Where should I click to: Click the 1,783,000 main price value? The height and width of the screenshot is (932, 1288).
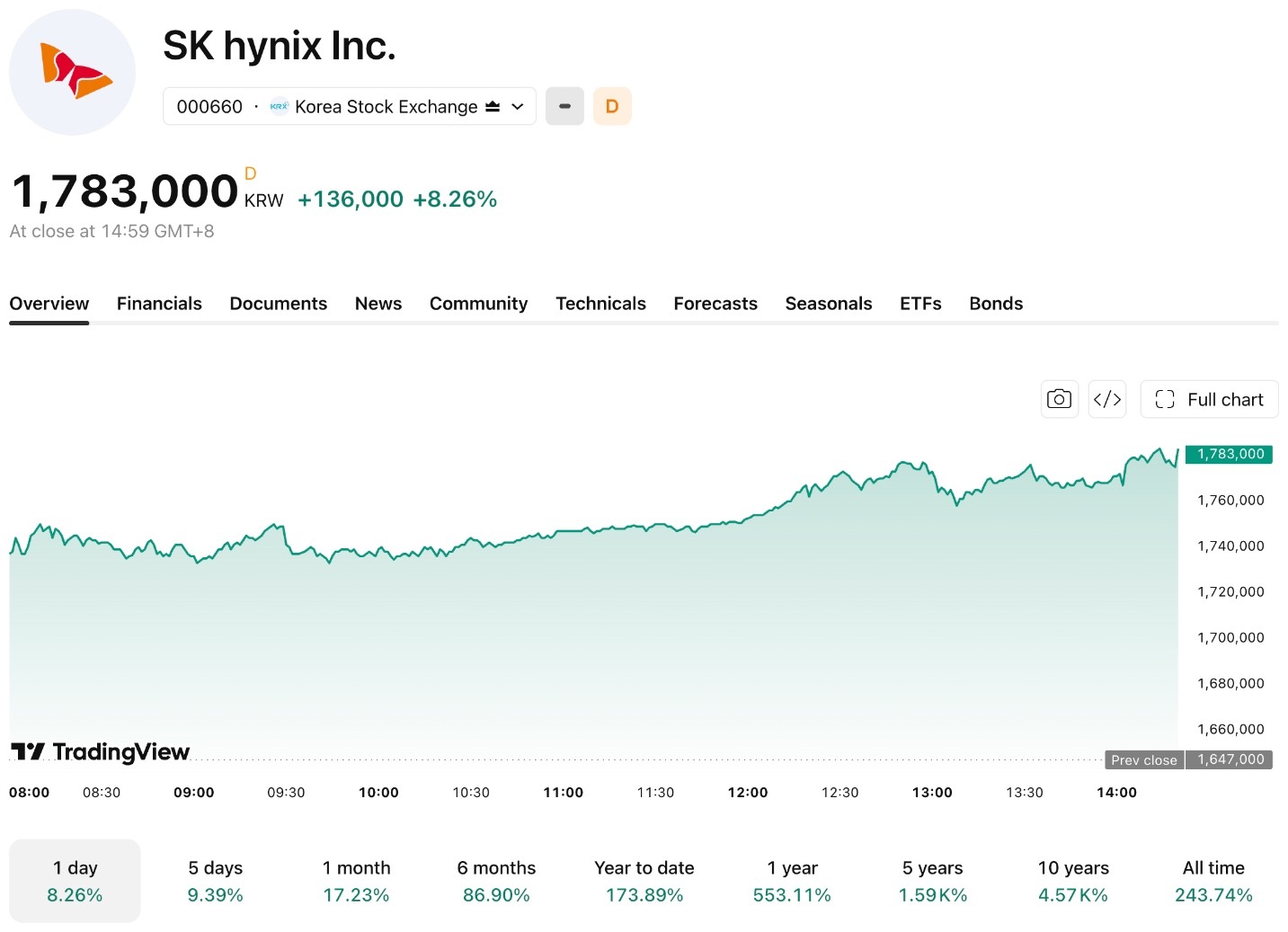click(125, 191)
